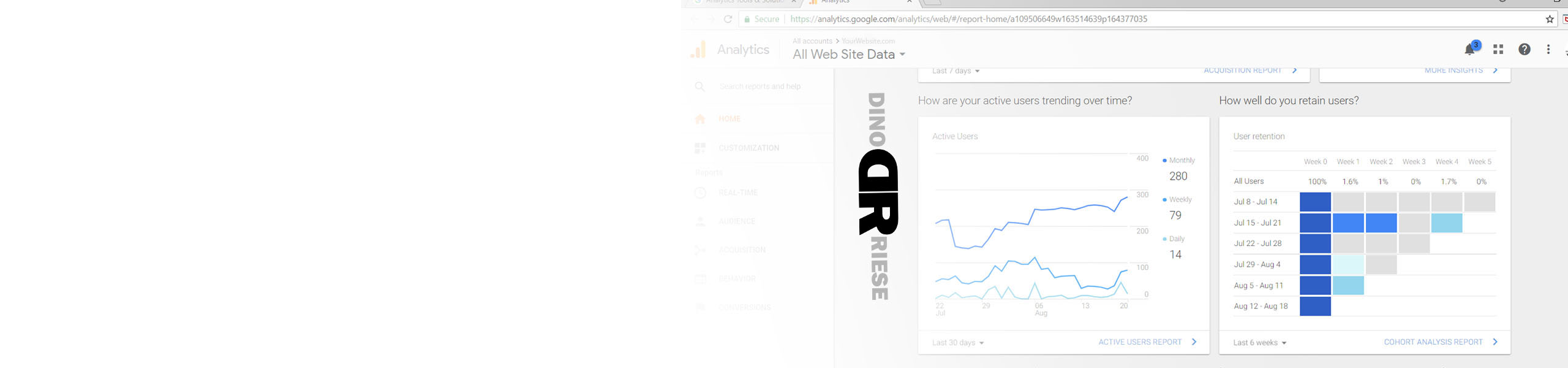Open the notifications bell
1568x368 pixels.
pos(1469,50)
